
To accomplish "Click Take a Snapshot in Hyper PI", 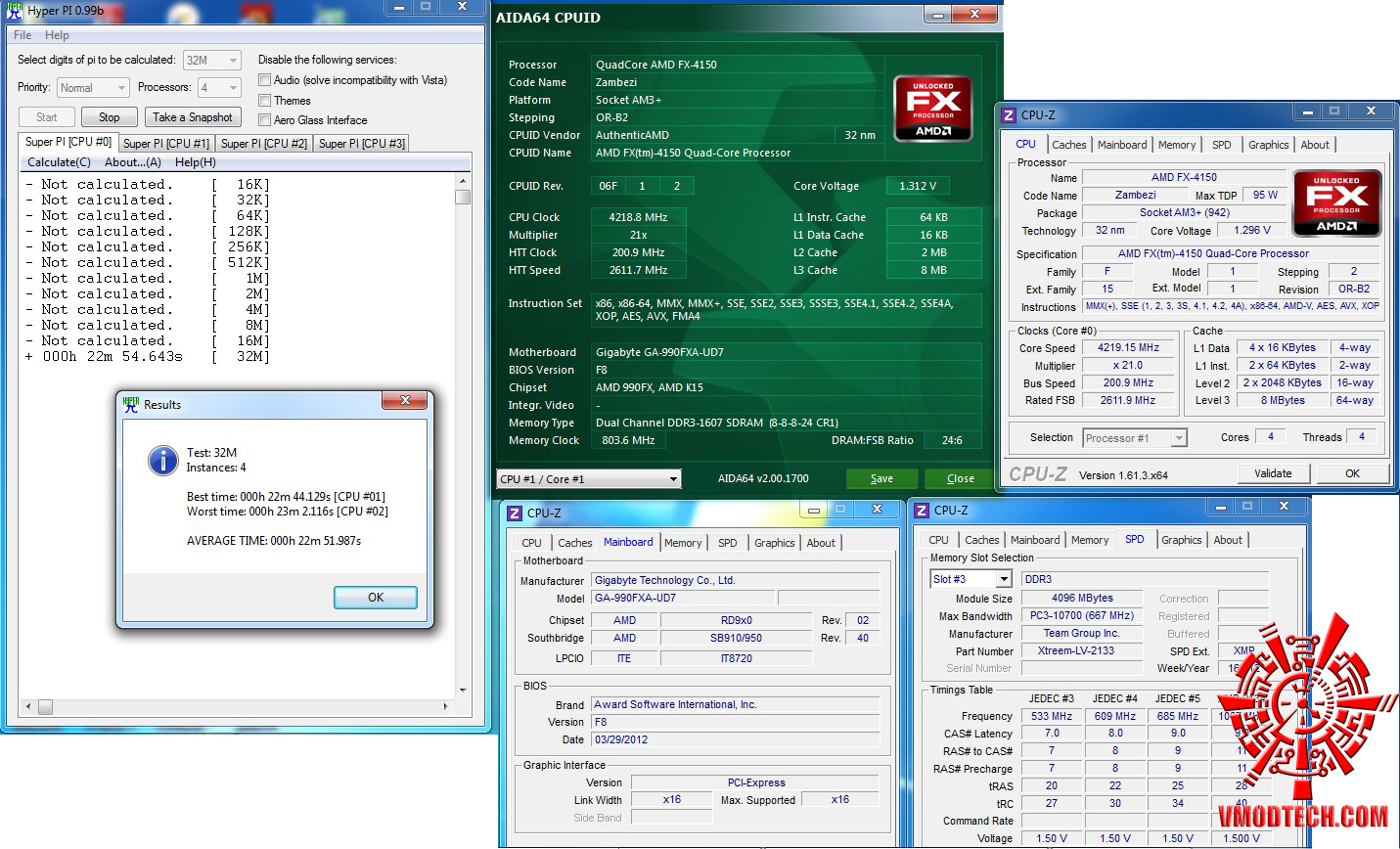I will pyautogui.click(x=192, y=117).
